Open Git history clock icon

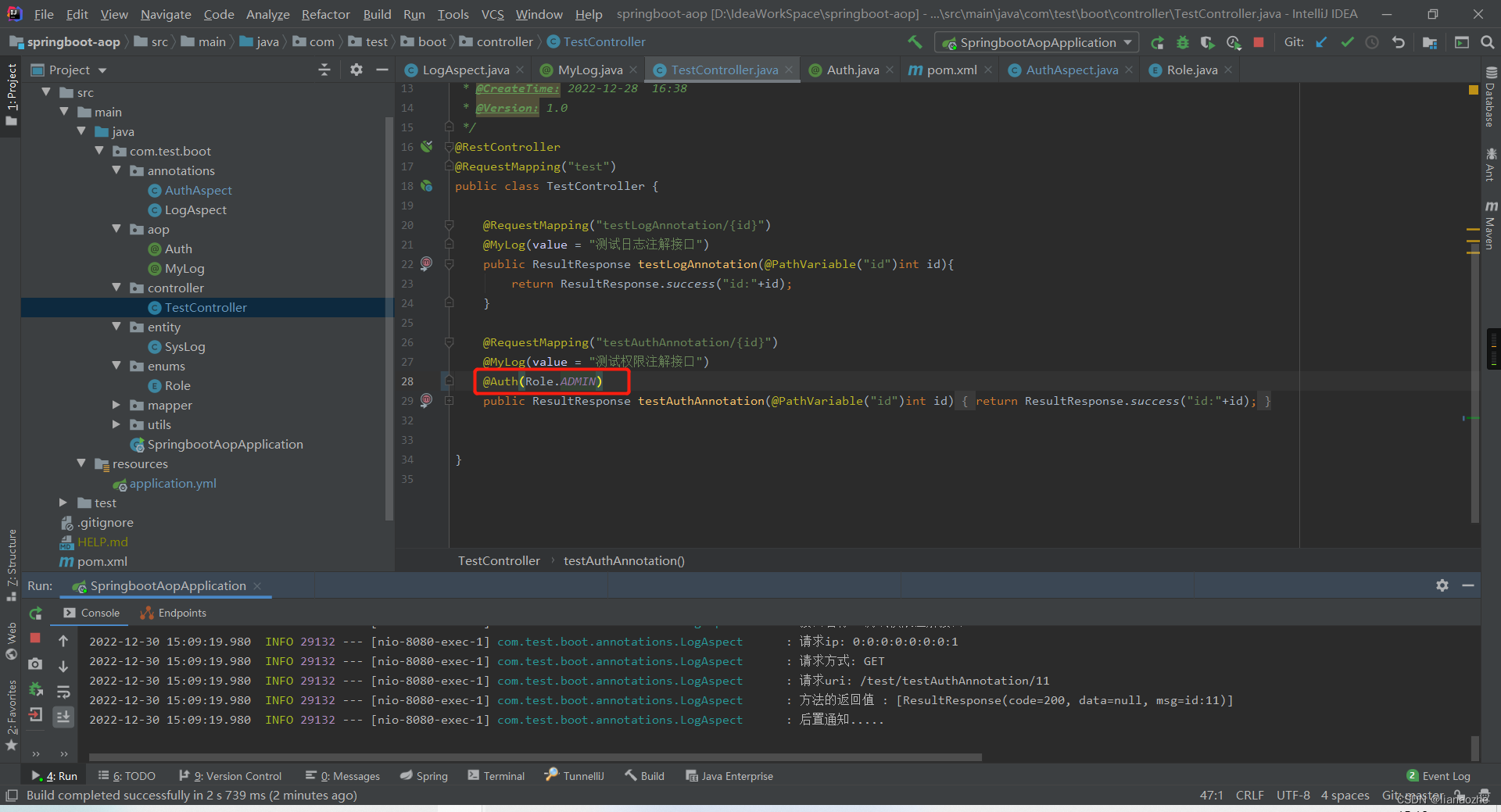1372,42
